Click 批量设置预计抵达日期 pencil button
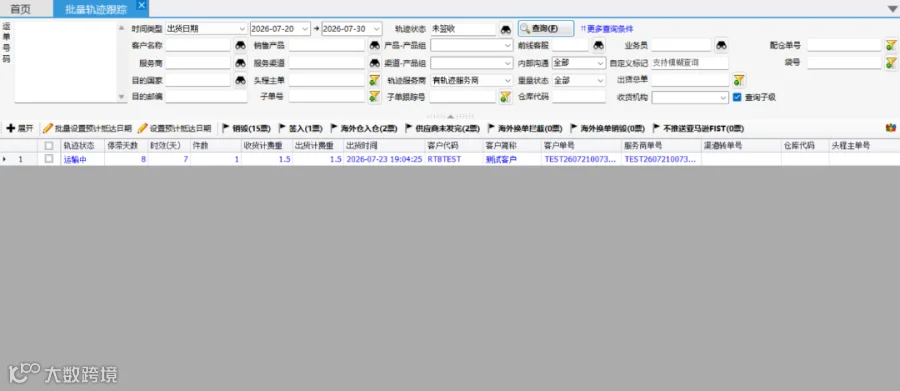This screenshot has width=900, height=391. click(x=87, y=128)
